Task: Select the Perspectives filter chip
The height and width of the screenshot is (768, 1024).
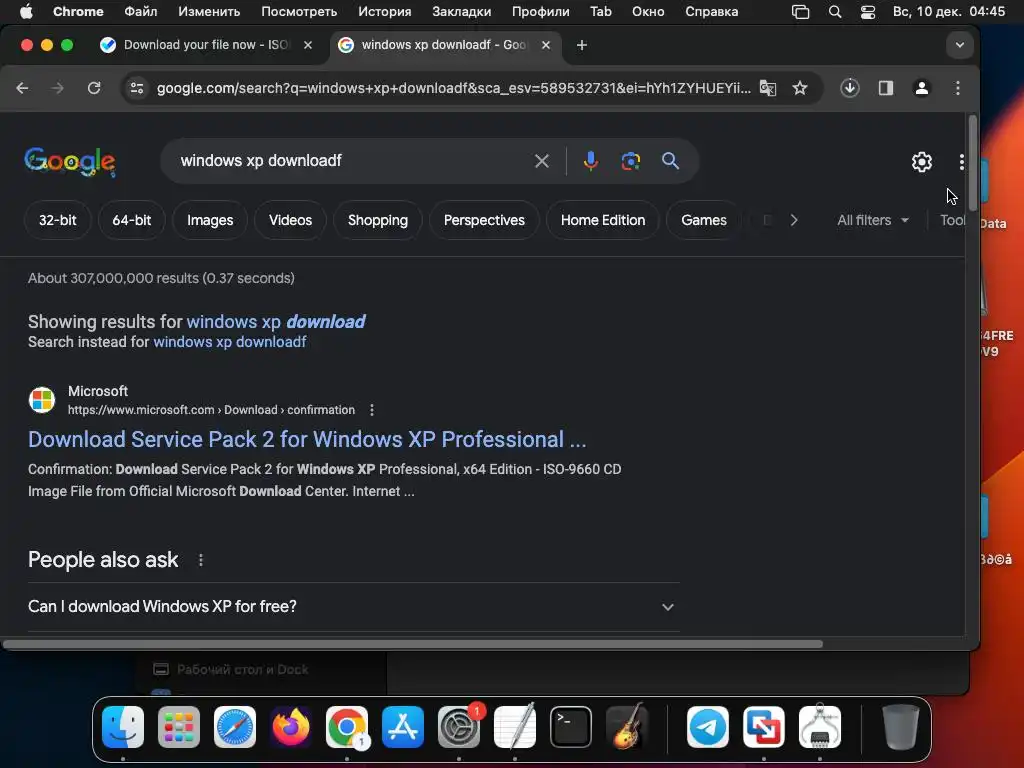Action: 484,220
